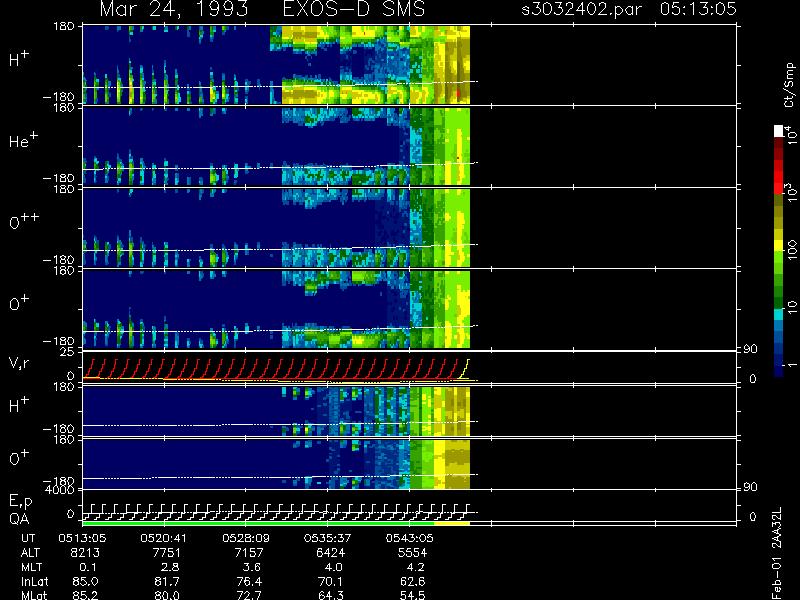Click InLat value '81.7'
This screenshot has width=800, height=600.
[167, 582]
